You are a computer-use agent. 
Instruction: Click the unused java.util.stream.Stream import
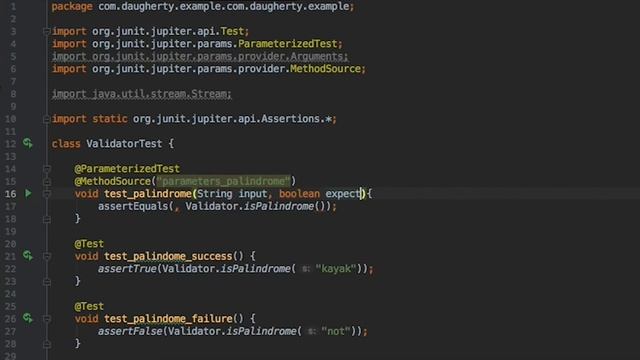(142, 94)
